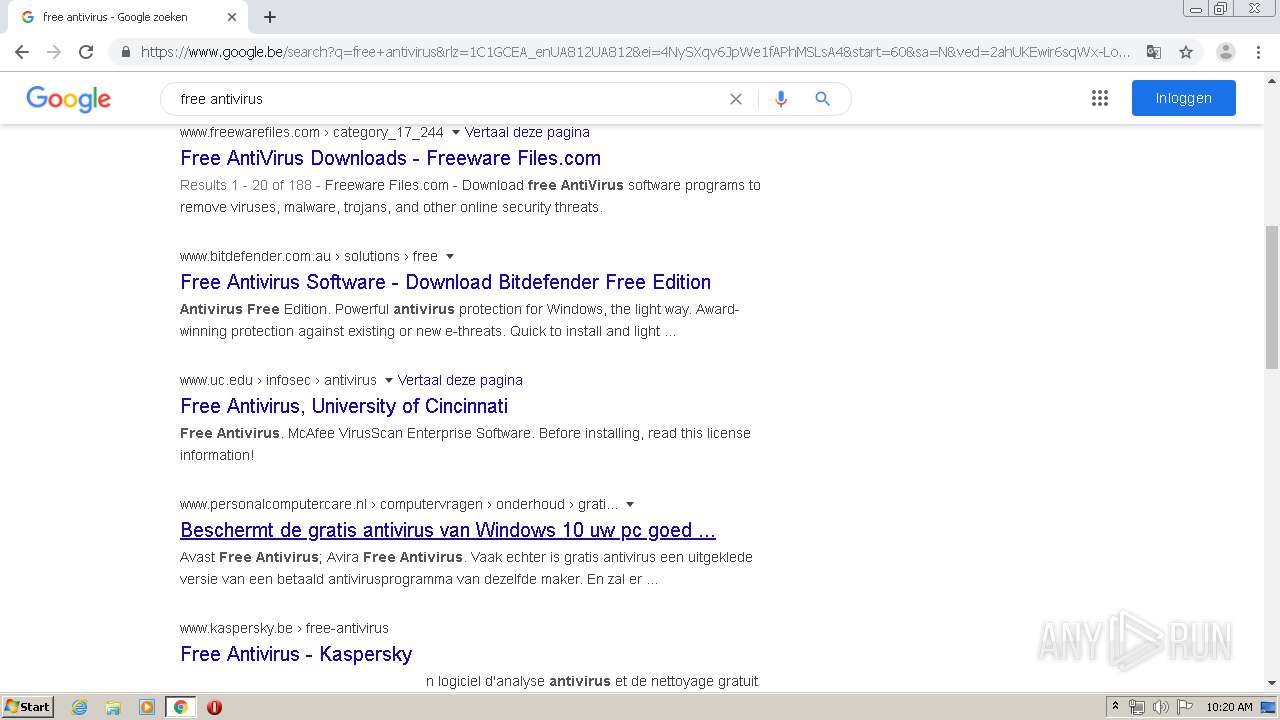Open Beschermt de gratis antivirus result
The width and height of the screenshot is (1280, 720).
coord(448,530)
